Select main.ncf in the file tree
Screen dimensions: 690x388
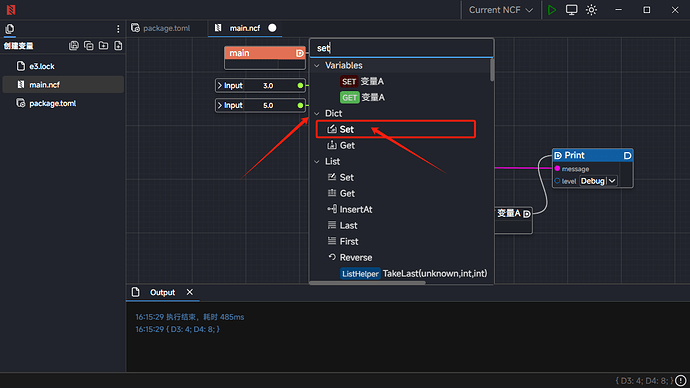coord(63,84)
